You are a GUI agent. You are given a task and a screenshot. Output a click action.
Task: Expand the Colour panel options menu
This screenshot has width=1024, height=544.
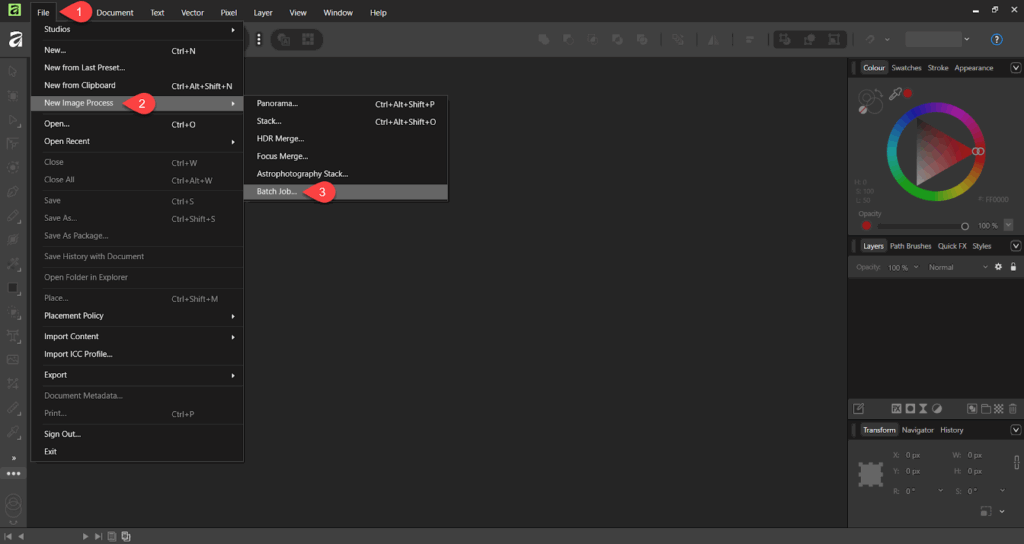(1016, 68)
